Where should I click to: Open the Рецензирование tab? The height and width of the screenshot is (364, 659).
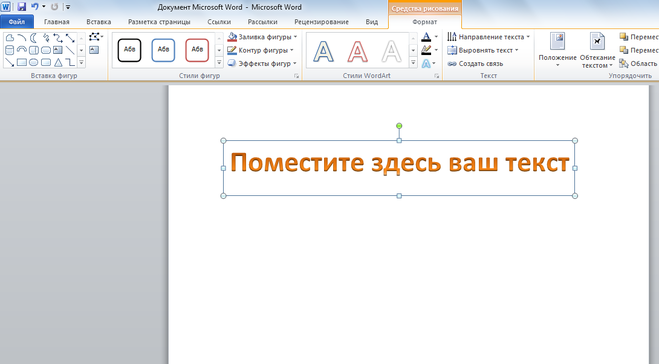pyautogui.click(x=322, y=22)
